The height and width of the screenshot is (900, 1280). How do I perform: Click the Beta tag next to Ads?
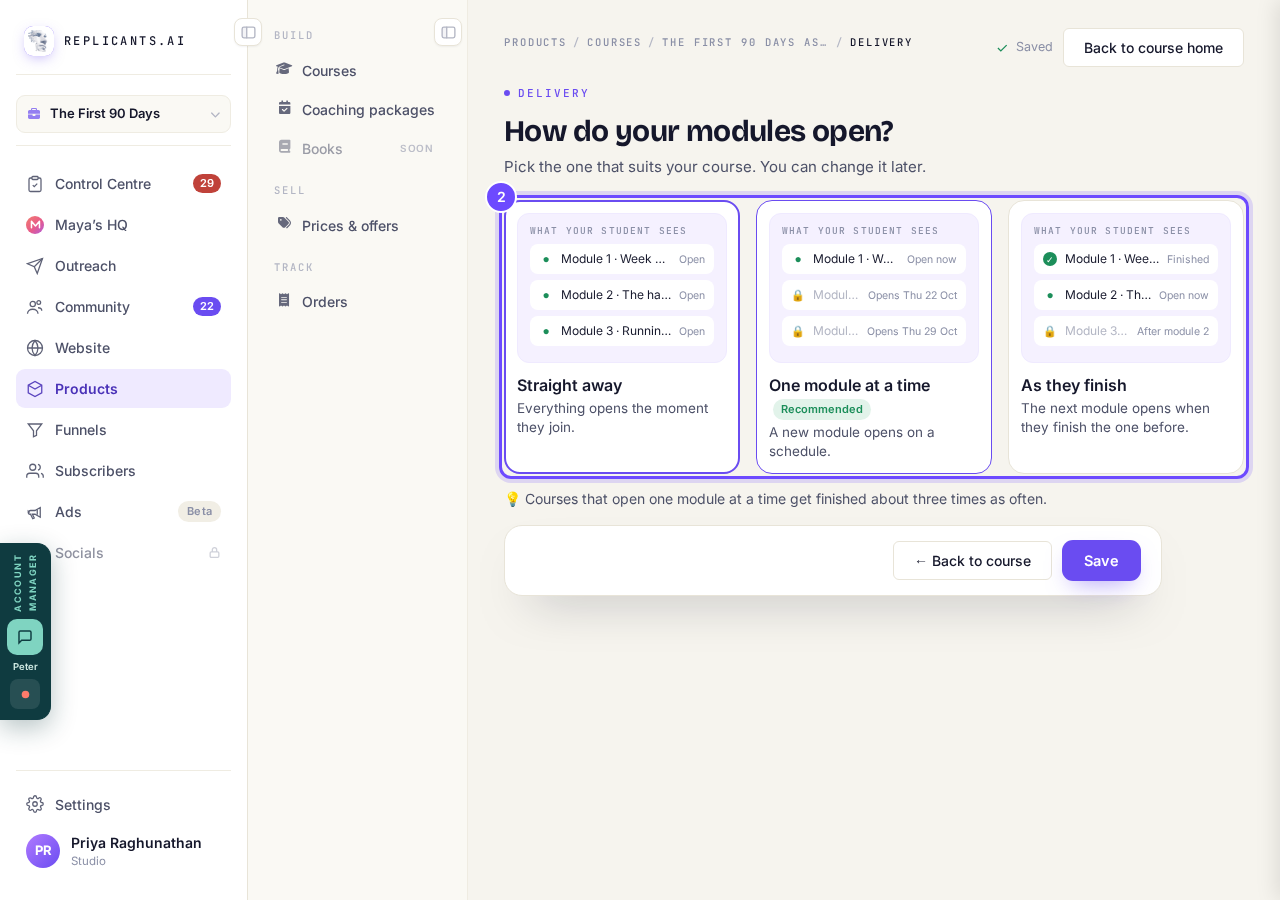199,512
